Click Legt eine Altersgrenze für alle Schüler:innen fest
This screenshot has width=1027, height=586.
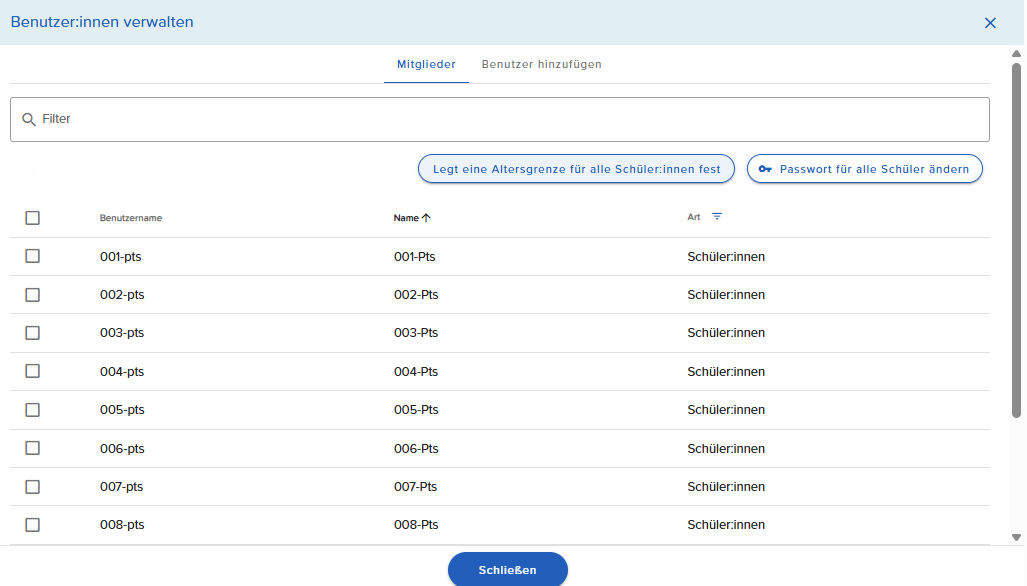(x=576, y=169)
